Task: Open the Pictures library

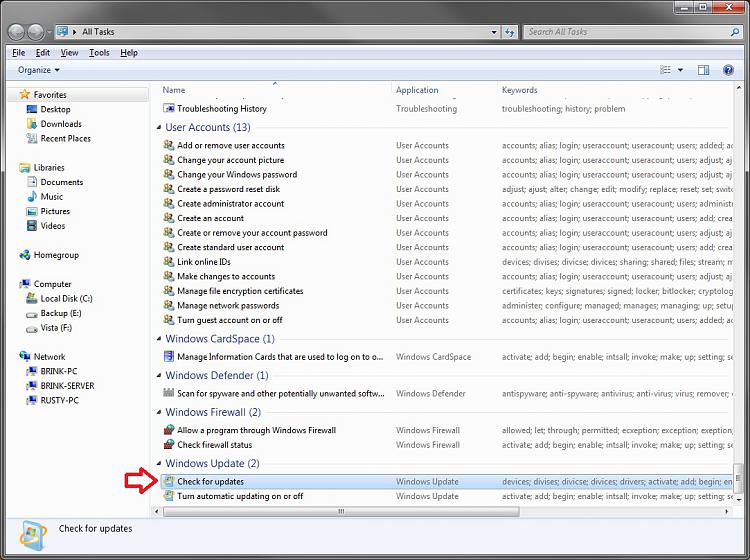Action: (x=55, y=211)
